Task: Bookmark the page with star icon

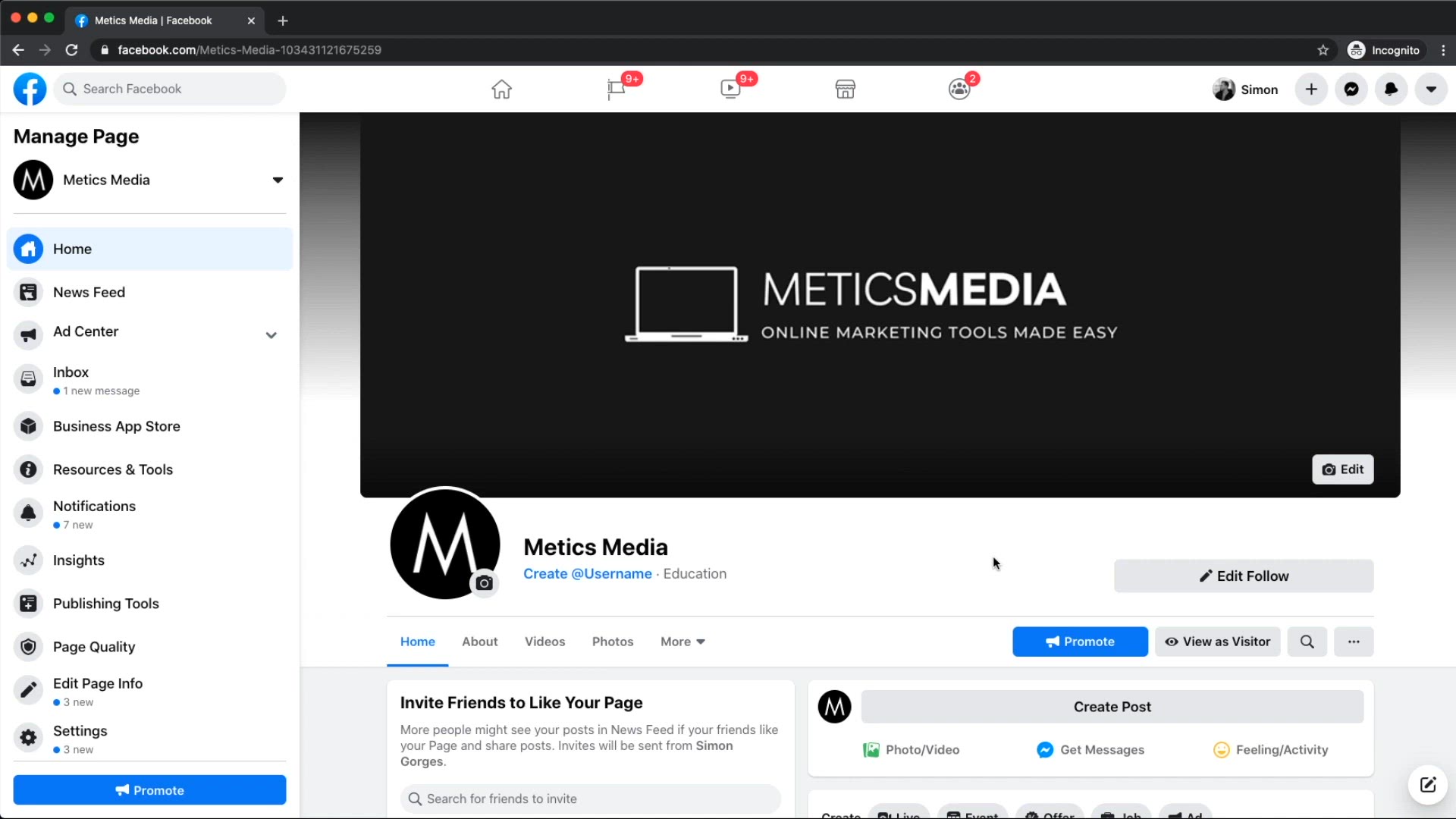Action: click(1323, 50)
